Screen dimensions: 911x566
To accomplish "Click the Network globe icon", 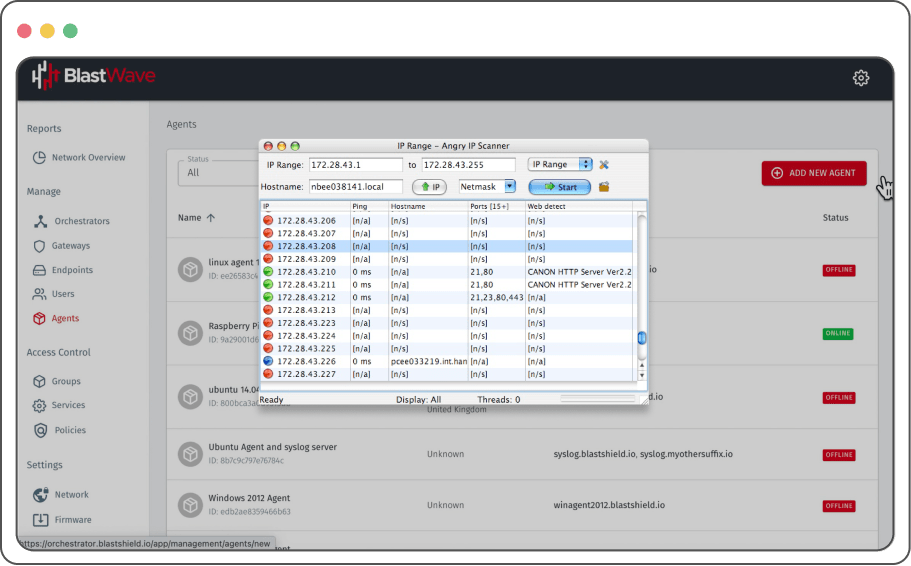I will pos(40,495).
